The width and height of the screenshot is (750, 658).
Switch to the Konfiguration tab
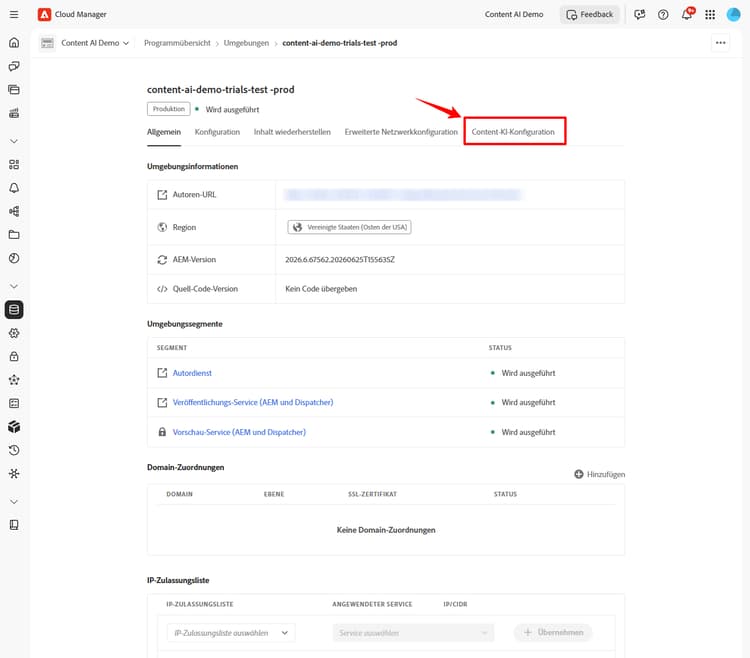pos(217,132)
